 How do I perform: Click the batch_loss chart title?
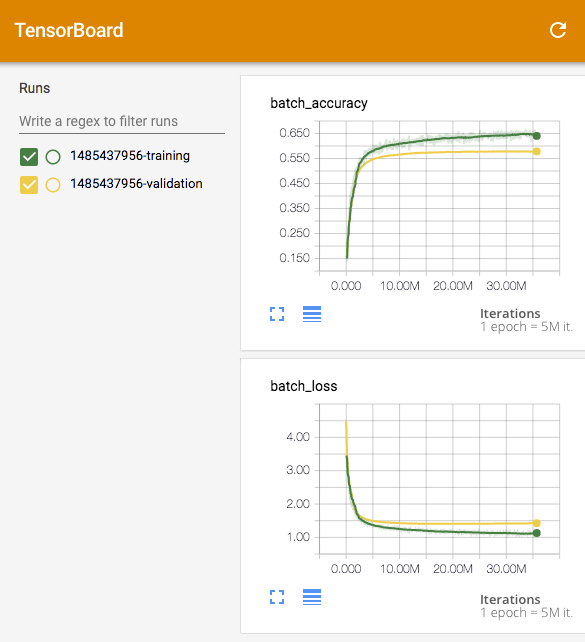pyautogui.click(x=304, y=386)
